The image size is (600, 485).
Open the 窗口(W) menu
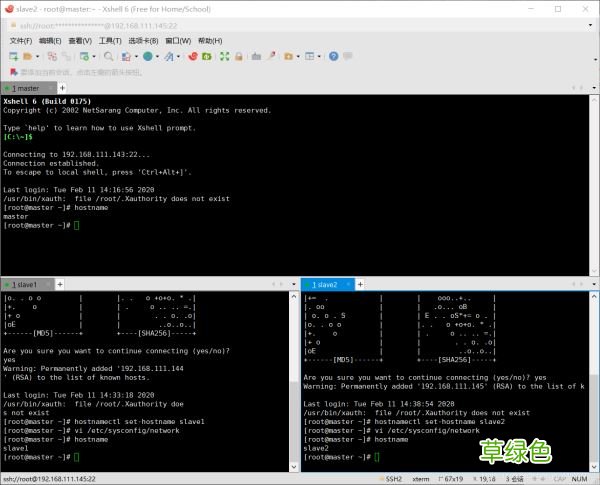pos(178,41)
